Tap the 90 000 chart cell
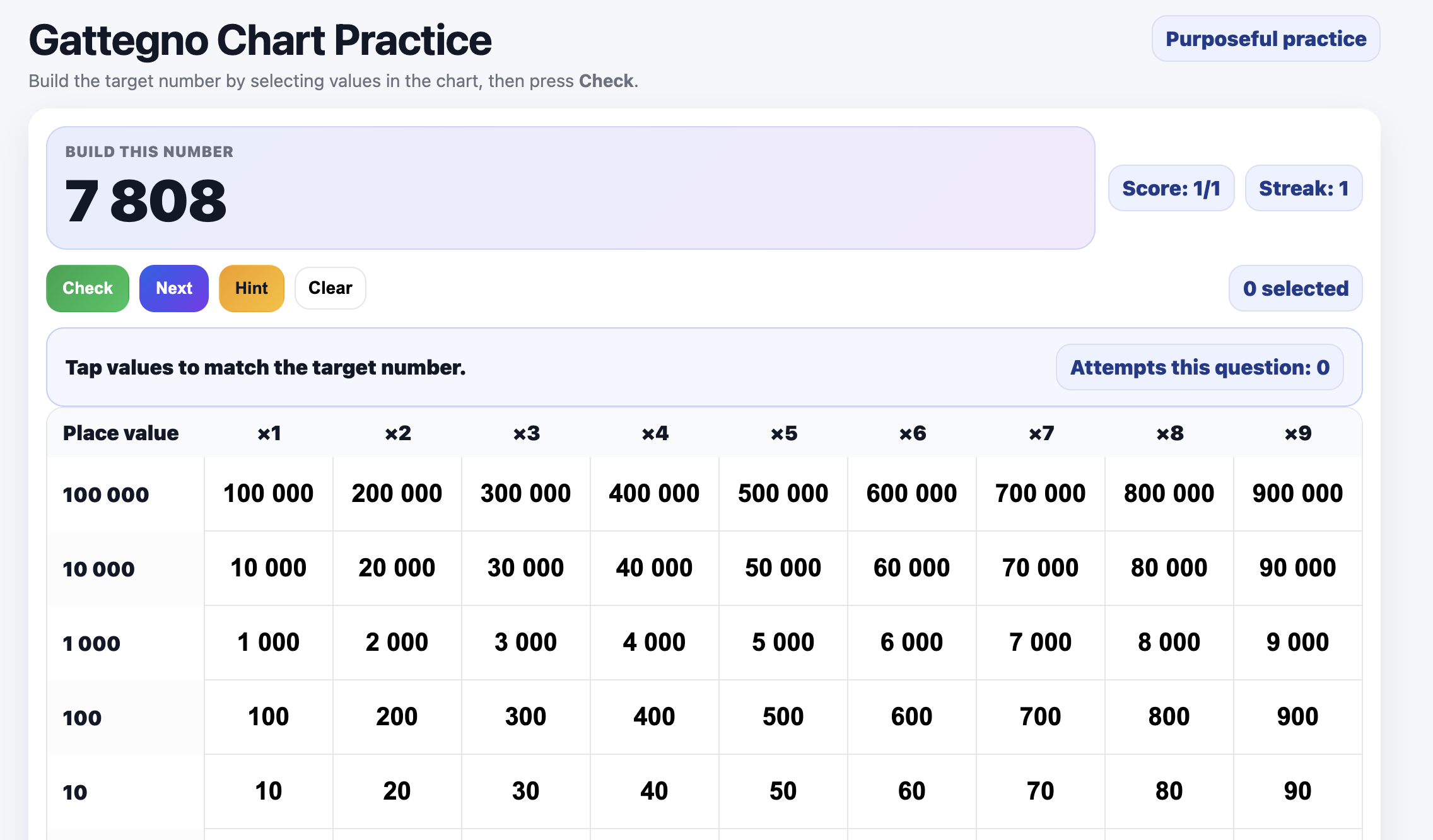The width and height of the screenshot is (1433, 840). pyautogui.click(x=1297, y=568)
